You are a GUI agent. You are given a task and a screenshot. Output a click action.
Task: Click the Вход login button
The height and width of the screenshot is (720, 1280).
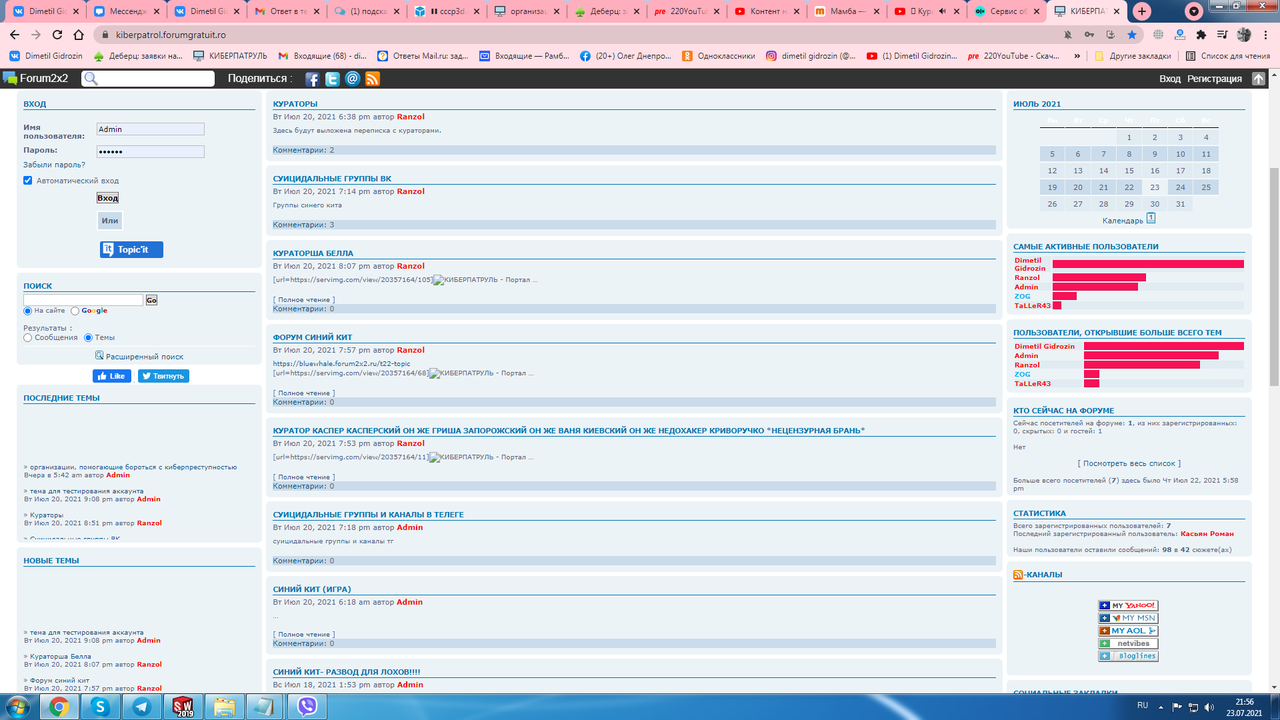coord(107,198)
